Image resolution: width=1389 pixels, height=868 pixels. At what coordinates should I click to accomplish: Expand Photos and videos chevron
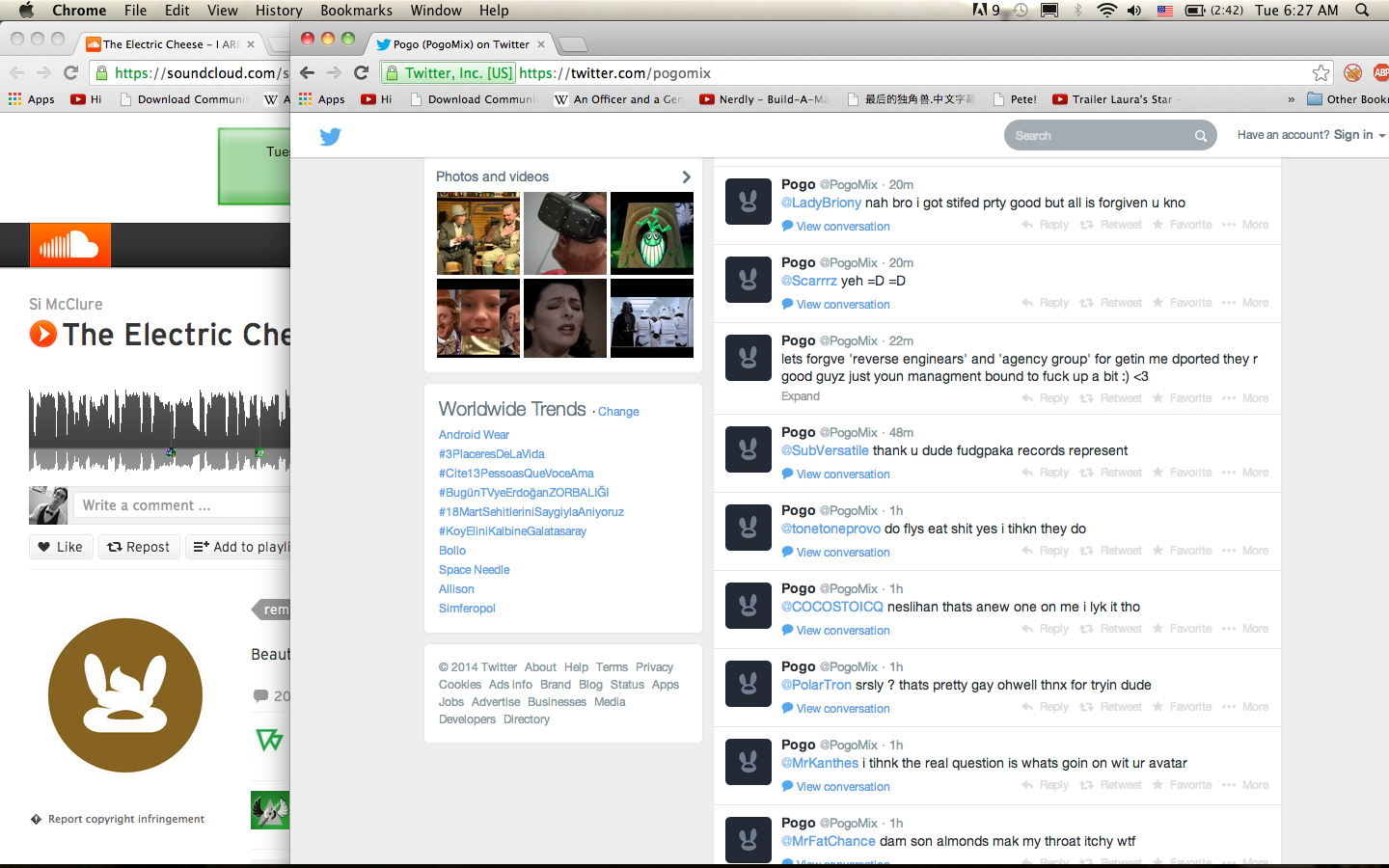(686, 176)
